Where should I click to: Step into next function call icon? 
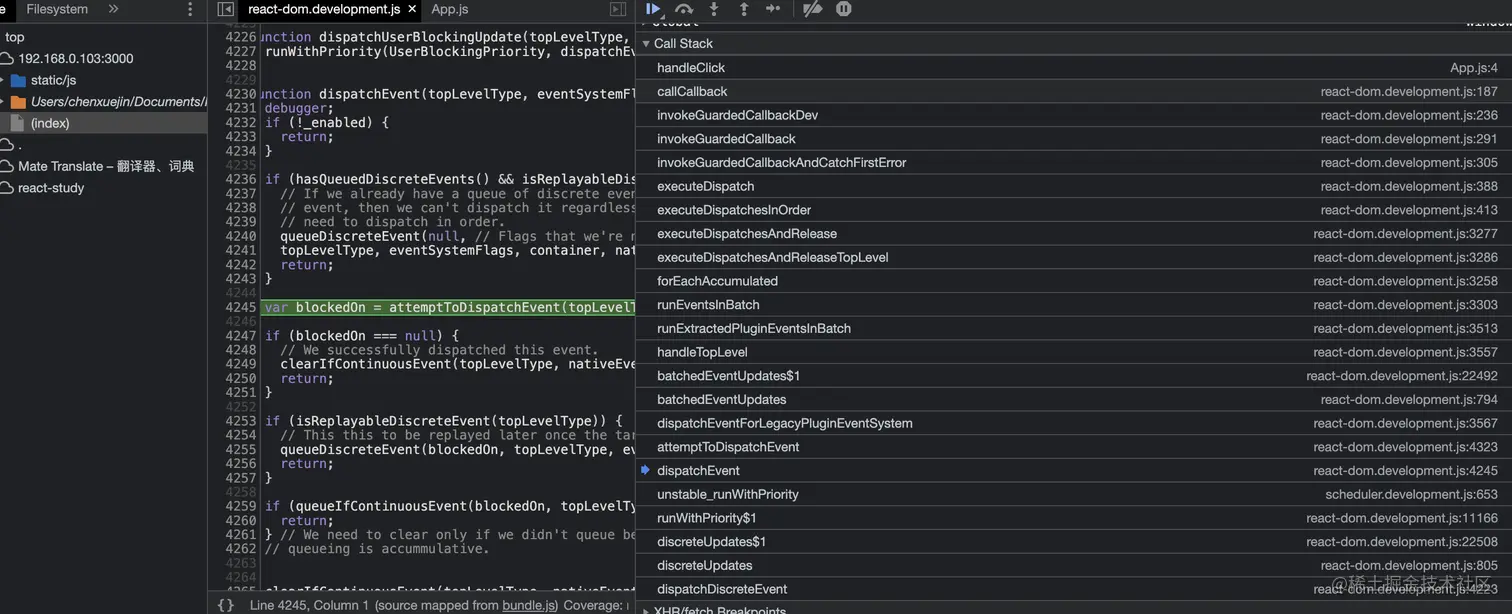pos(714,9)
